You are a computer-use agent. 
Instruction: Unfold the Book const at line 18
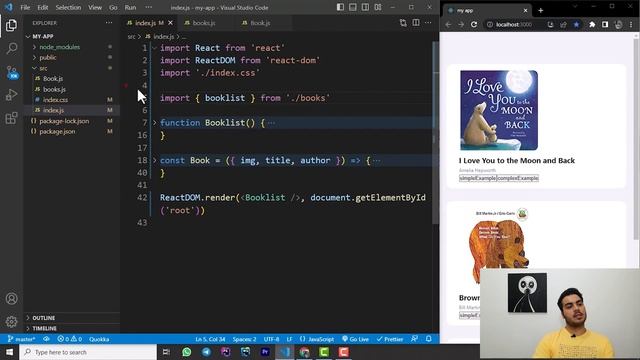[x=155, y=160]
